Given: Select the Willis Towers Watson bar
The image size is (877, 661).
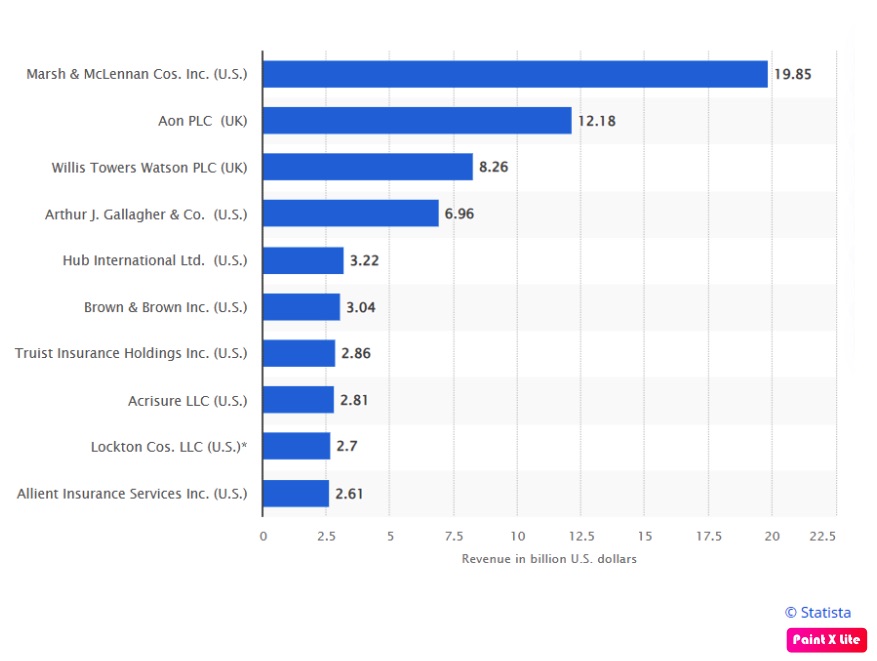Looking at the screenshot, I should 367,167.
